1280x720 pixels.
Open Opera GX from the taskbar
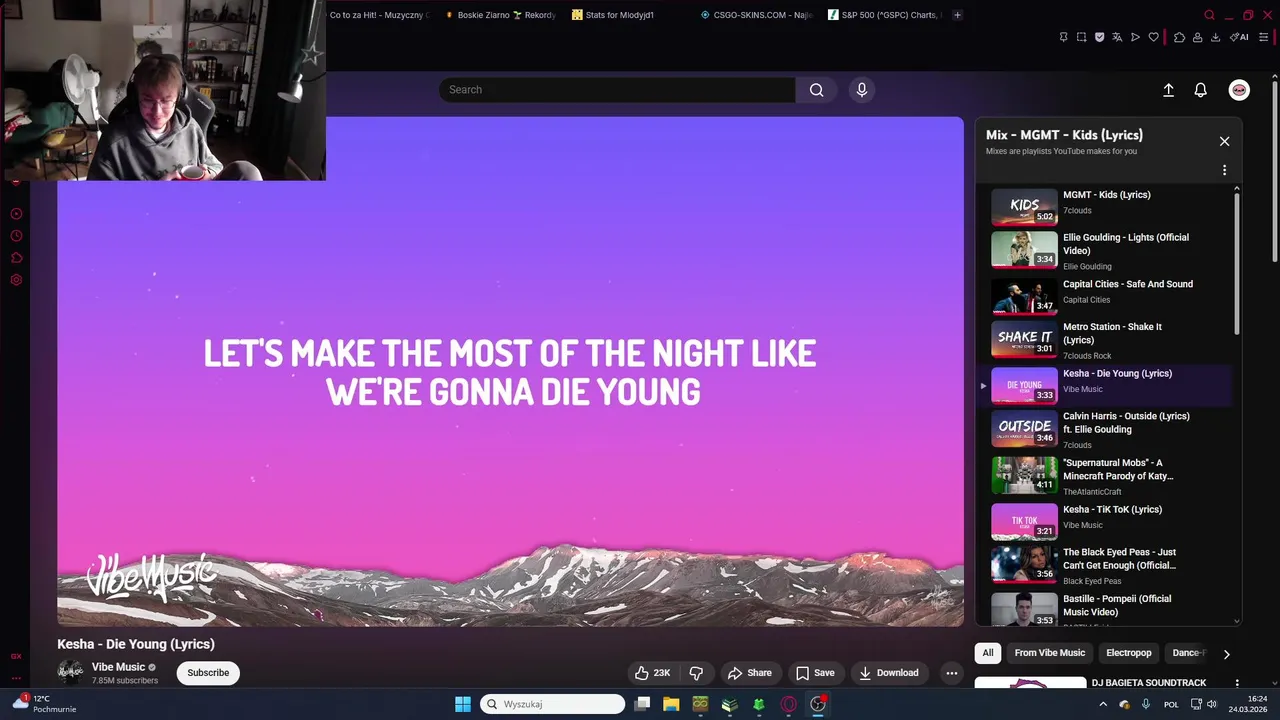(789, 704)
